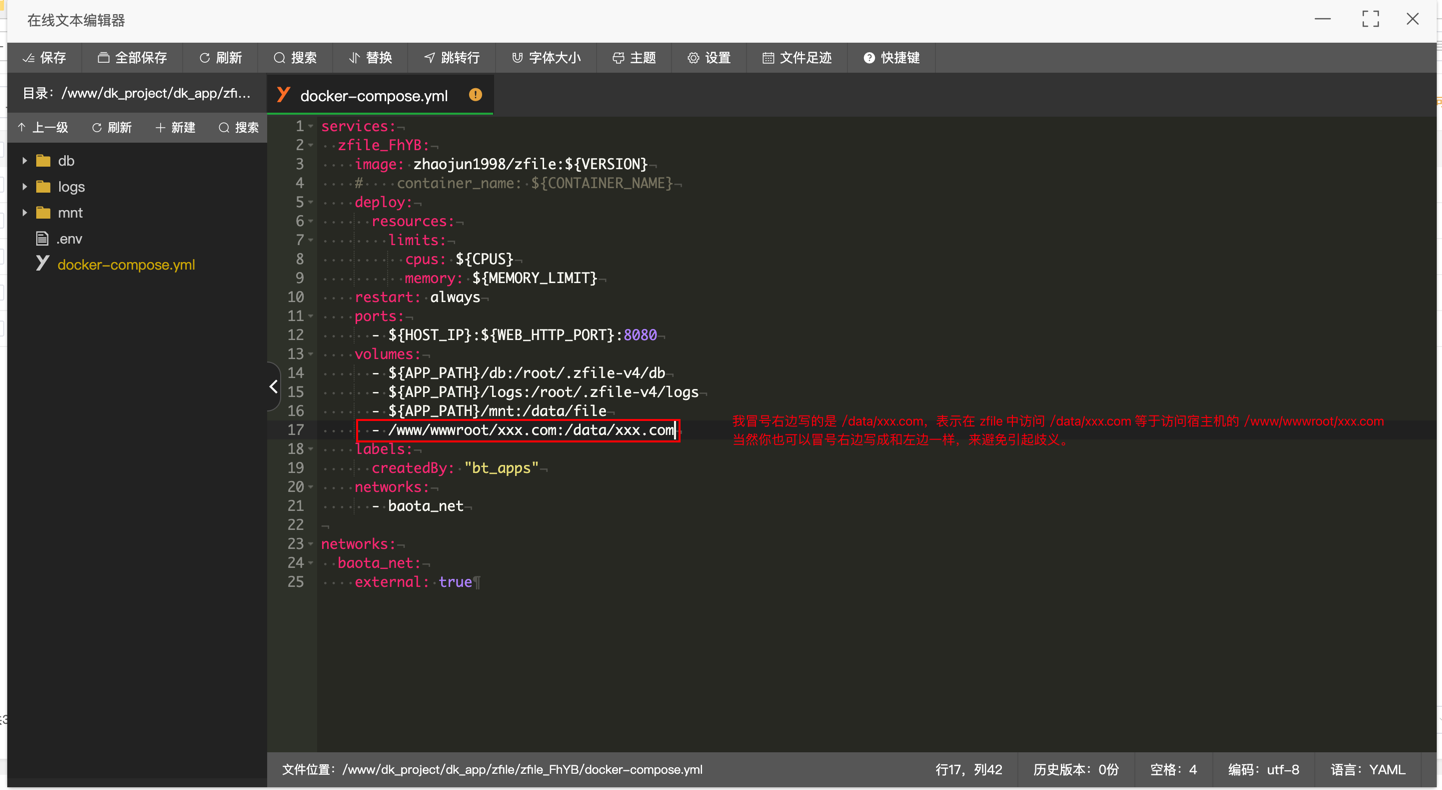Fold the services block at line 1
This screenshot has width=1442, height=790.
click(311, 127)
